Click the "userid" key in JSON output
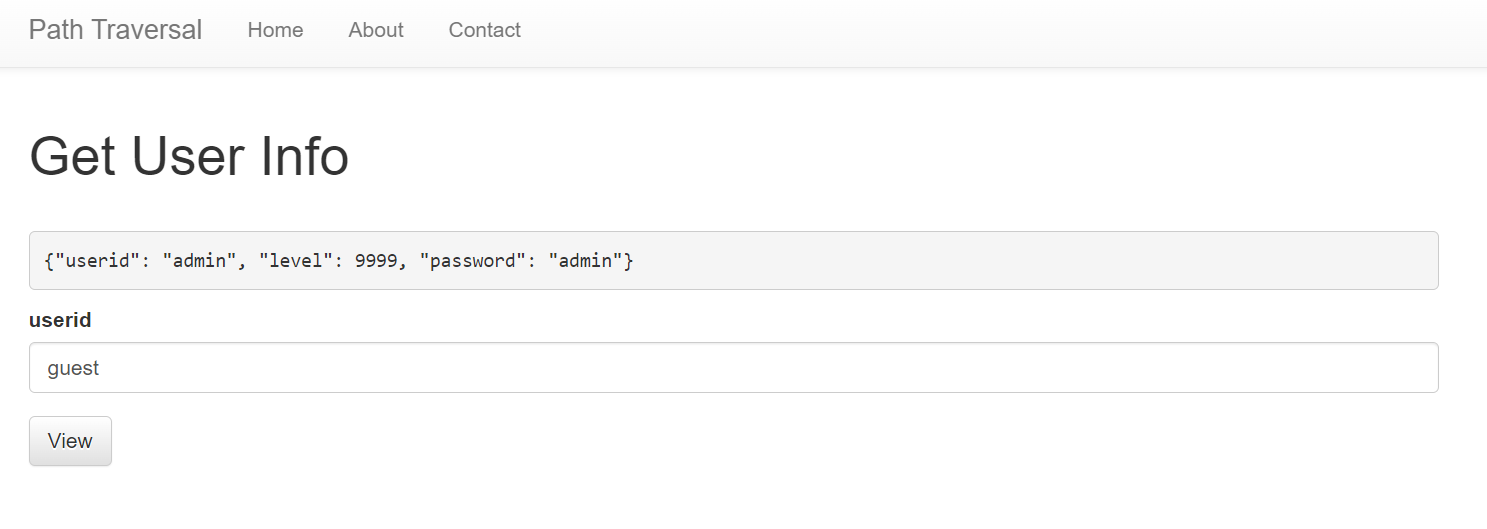 [96, 261]
